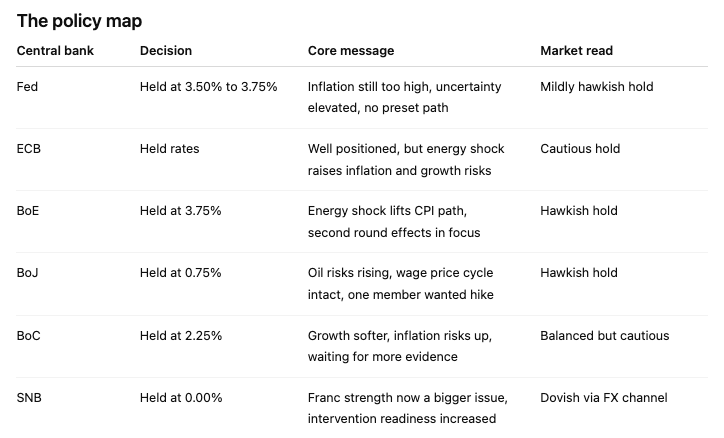724x438 pixels.
Task: Click the "Balanced but cautious" cell
Action: tap(605, 335)
